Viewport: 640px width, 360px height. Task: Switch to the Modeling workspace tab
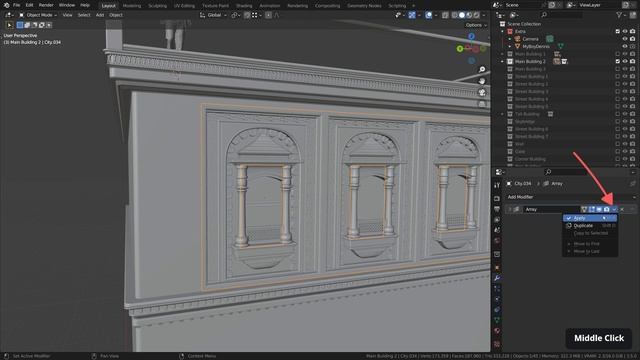(x=131, y=6)
